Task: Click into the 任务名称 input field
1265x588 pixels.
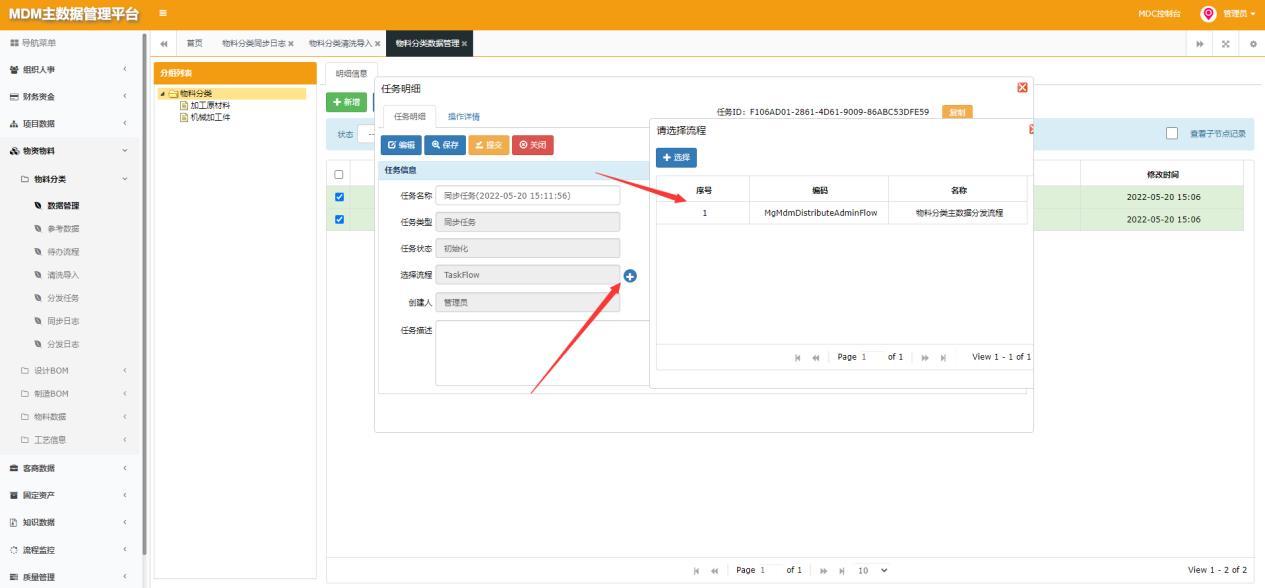Action: click(527, 196)
